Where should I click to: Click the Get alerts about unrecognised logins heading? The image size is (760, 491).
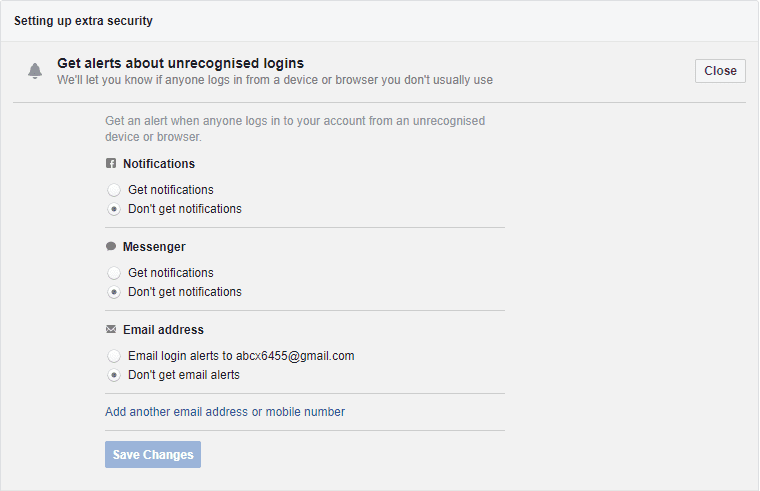[180, 63]
